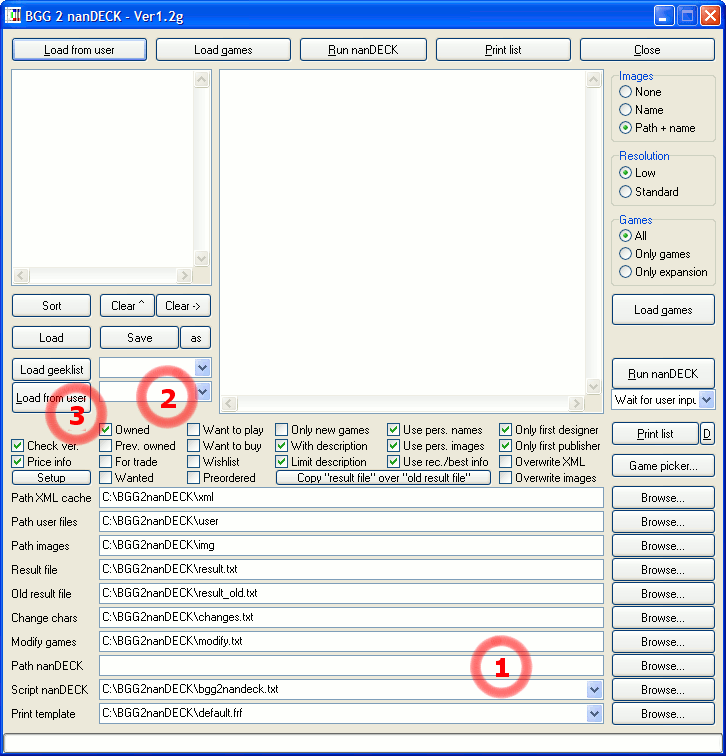
Task: Click the top Print list button
Action: [503, 50]
